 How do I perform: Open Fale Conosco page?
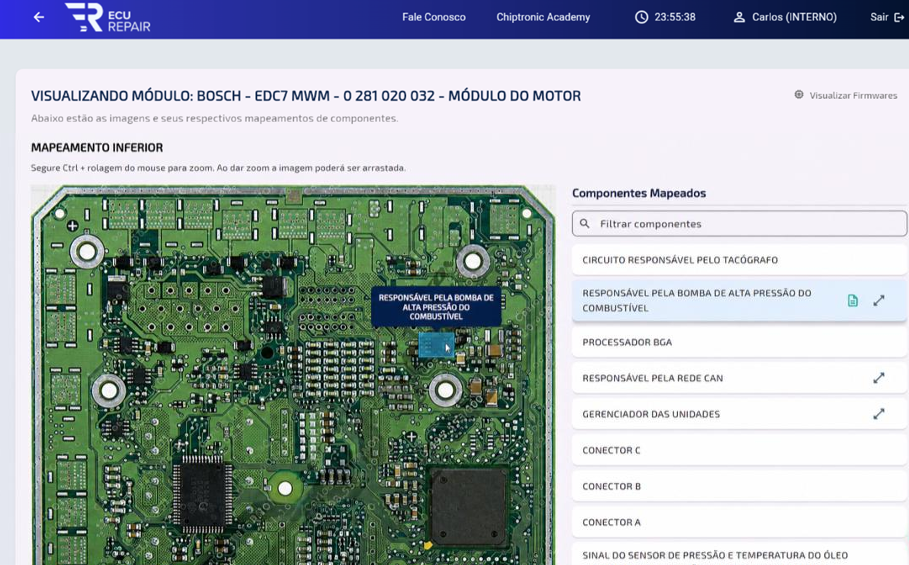[434, 17]
